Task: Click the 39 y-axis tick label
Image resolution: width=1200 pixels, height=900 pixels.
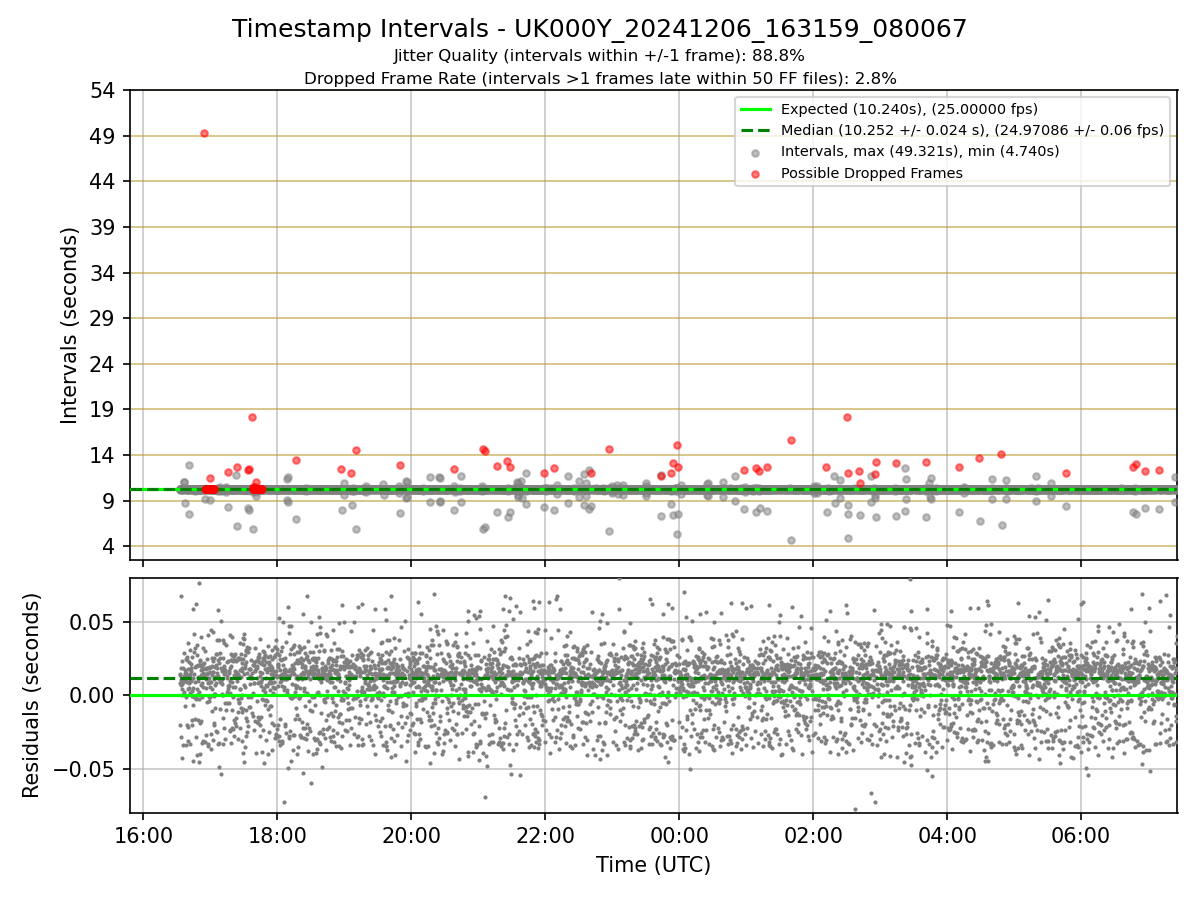Action: point(105,227)
